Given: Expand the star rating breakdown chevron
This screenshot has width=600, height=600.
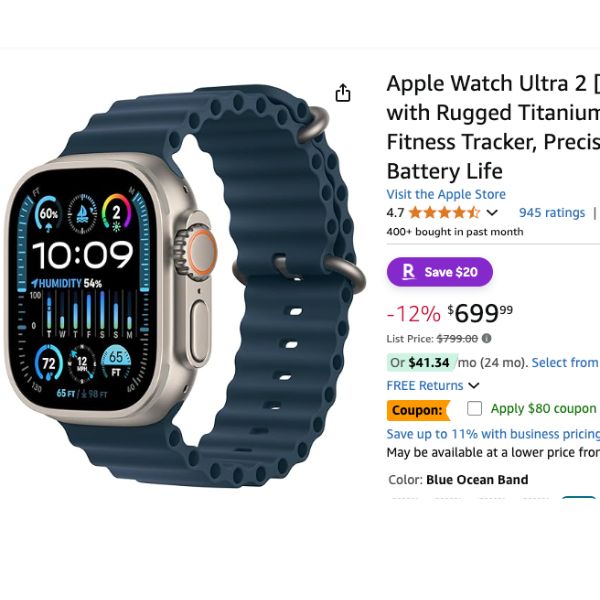Looking at the screenshot, I should pyautogui.click(x=492, y=213).
